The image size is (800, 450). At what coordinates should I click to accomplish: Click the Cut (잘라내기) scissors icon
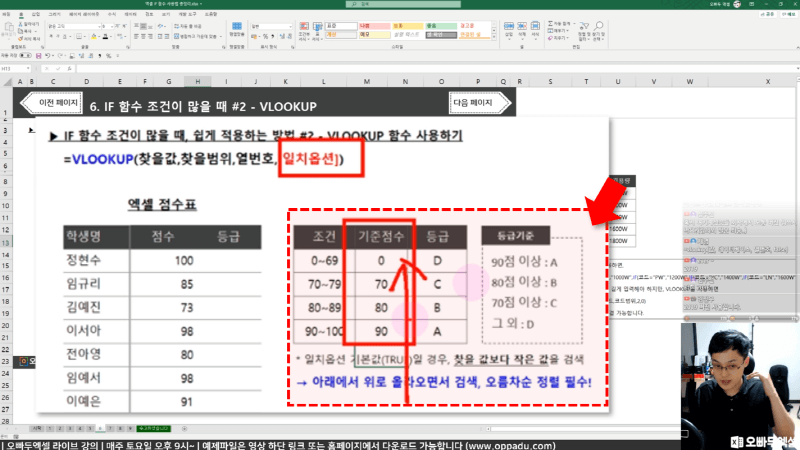20,24
